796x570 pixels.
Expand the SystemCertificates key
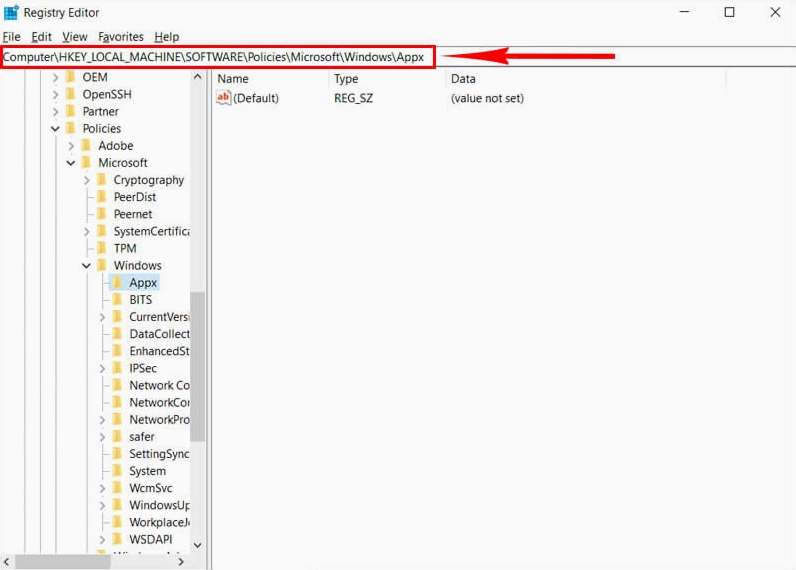coord(86,231)
